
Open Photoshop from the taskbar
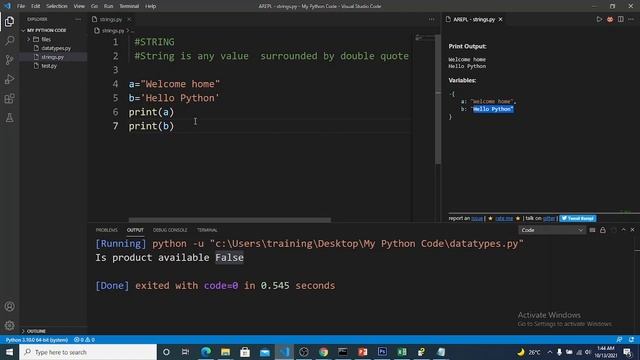pos(382,352)
